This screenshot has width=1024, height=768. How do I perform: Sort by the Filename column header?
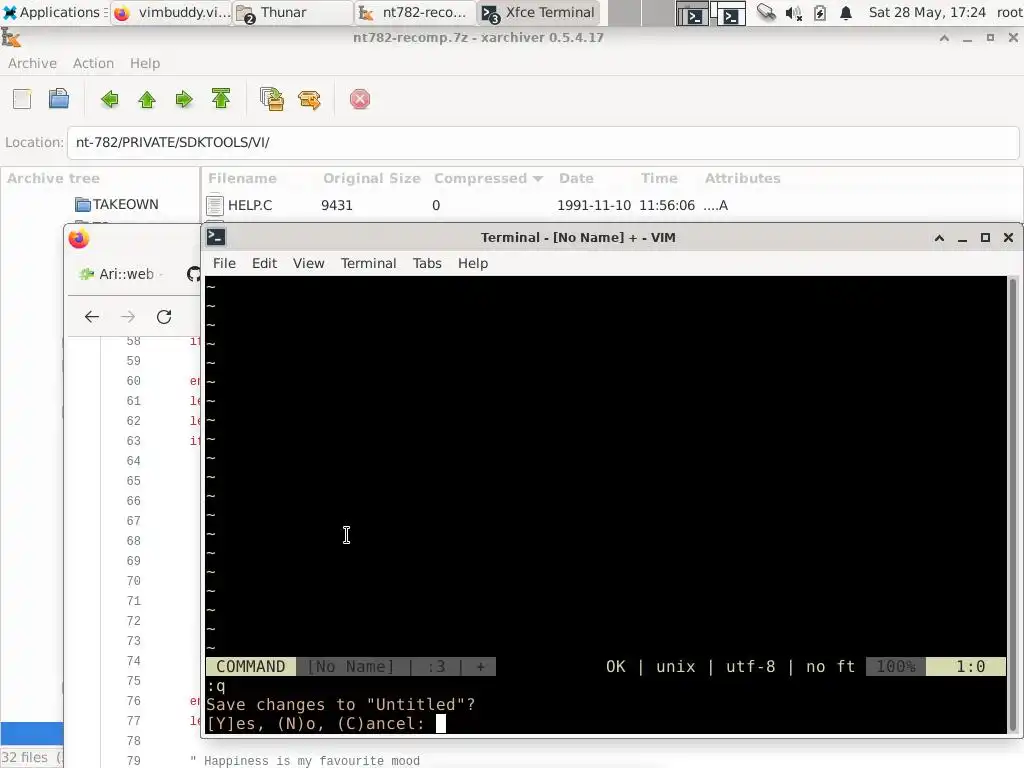click(x=242, y=178)
